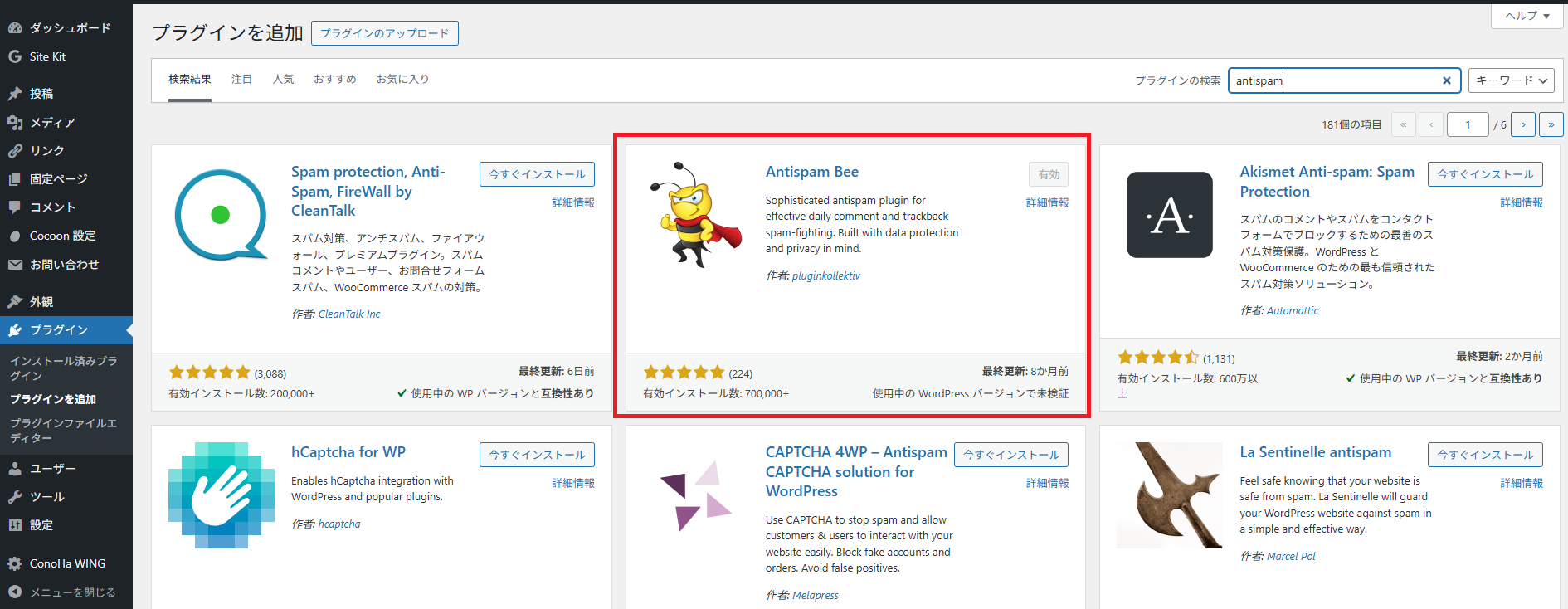Visit author pluginkollektiv link
The height and width of the screenshot is (609, 1568).
pyautogui.click(x=826, y=275)
